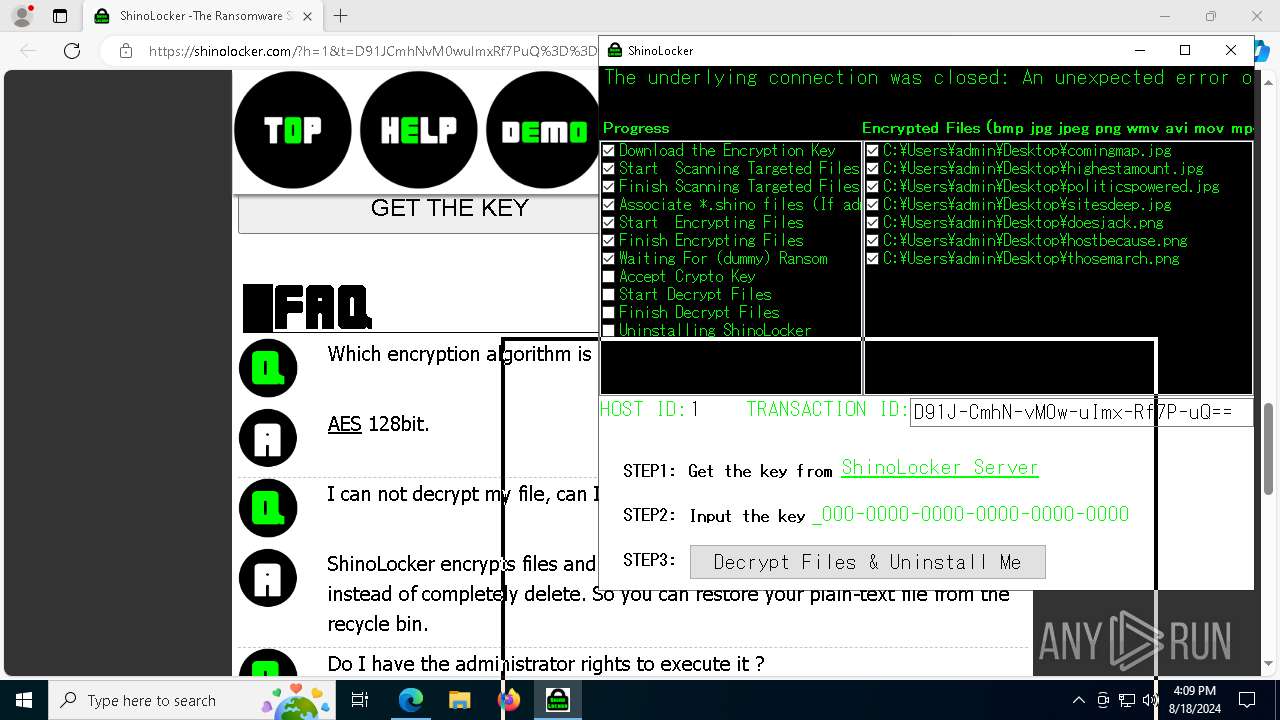Open Firefox from taskbar

tap(509, 700)
